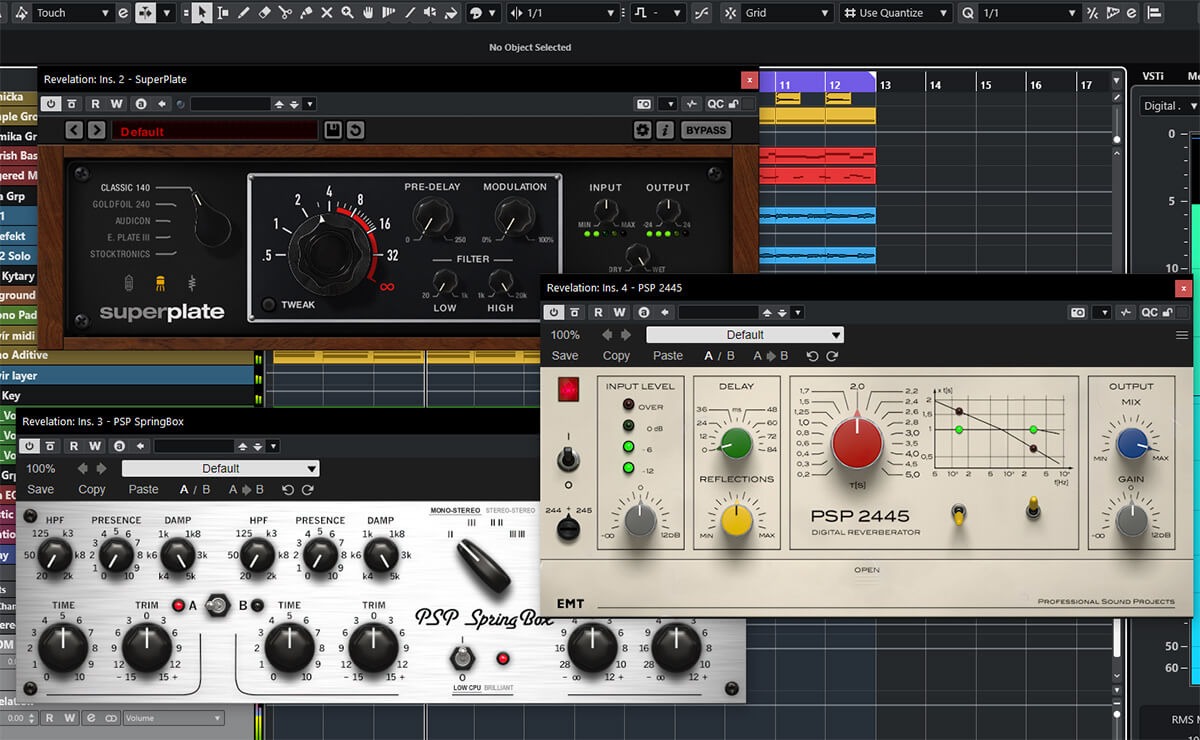Click the SuperPlate save preset floppy icon
1200x740 pixels.
pyautogui.click(x=333, y=130)
